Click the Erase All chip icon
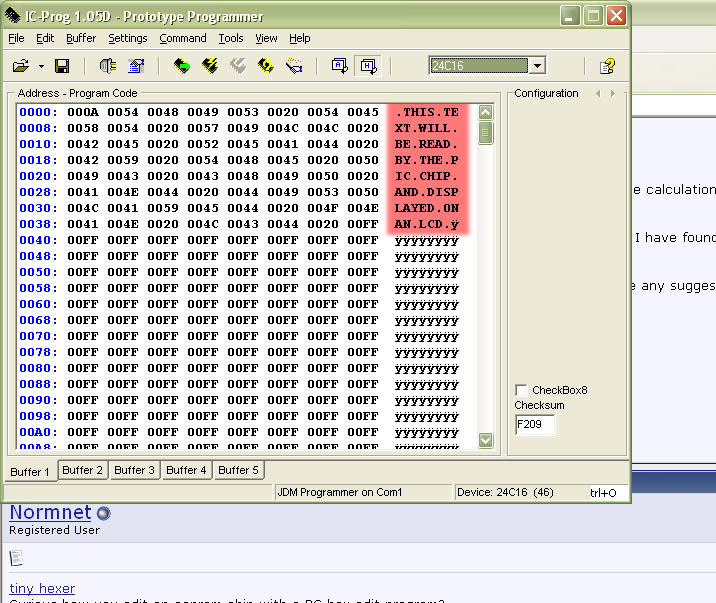The width and height of the screenshot is (716, 603). click(x=238, y=66)
